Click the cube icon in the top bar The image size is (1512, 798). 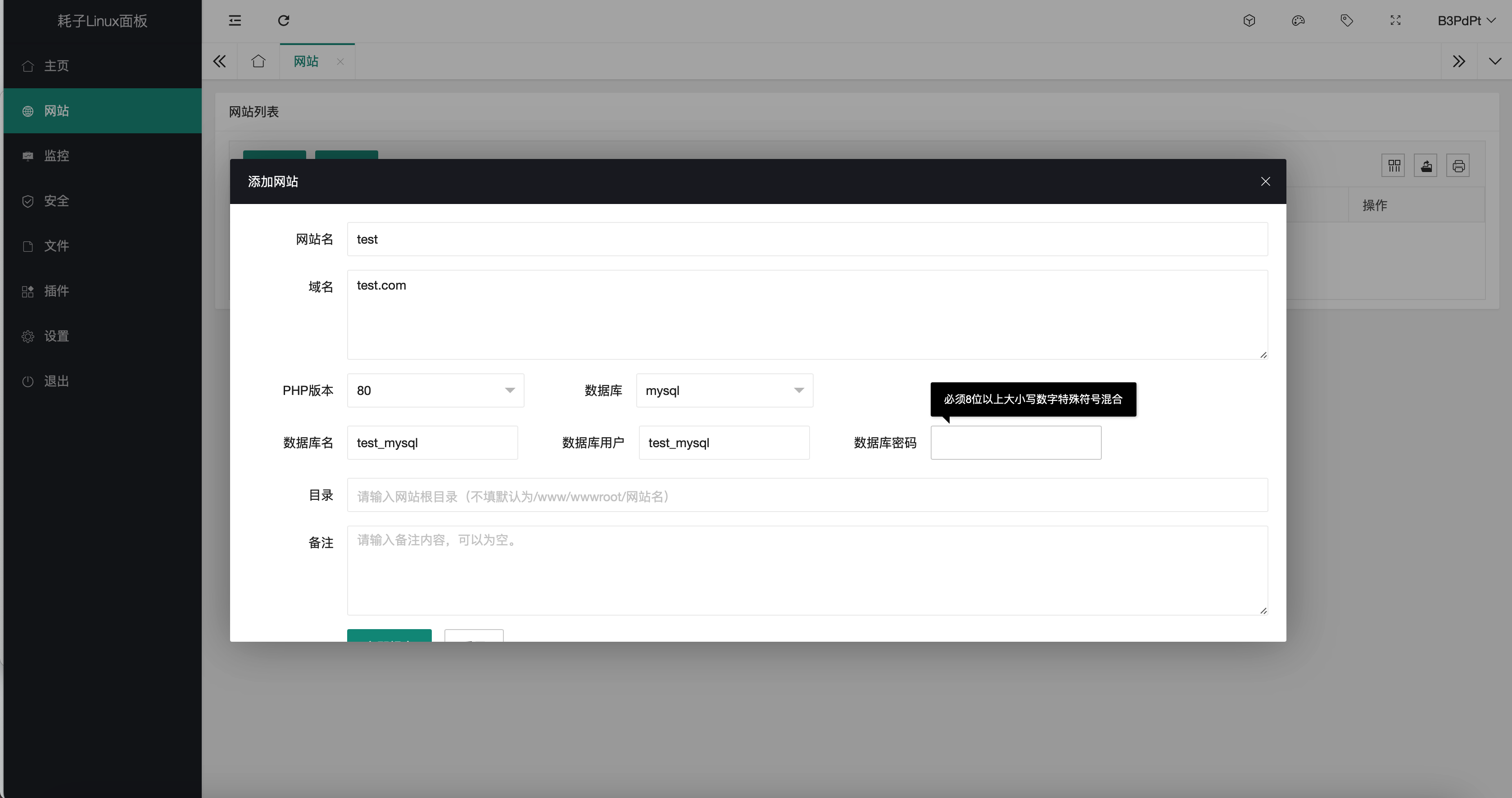point(1249,21)
